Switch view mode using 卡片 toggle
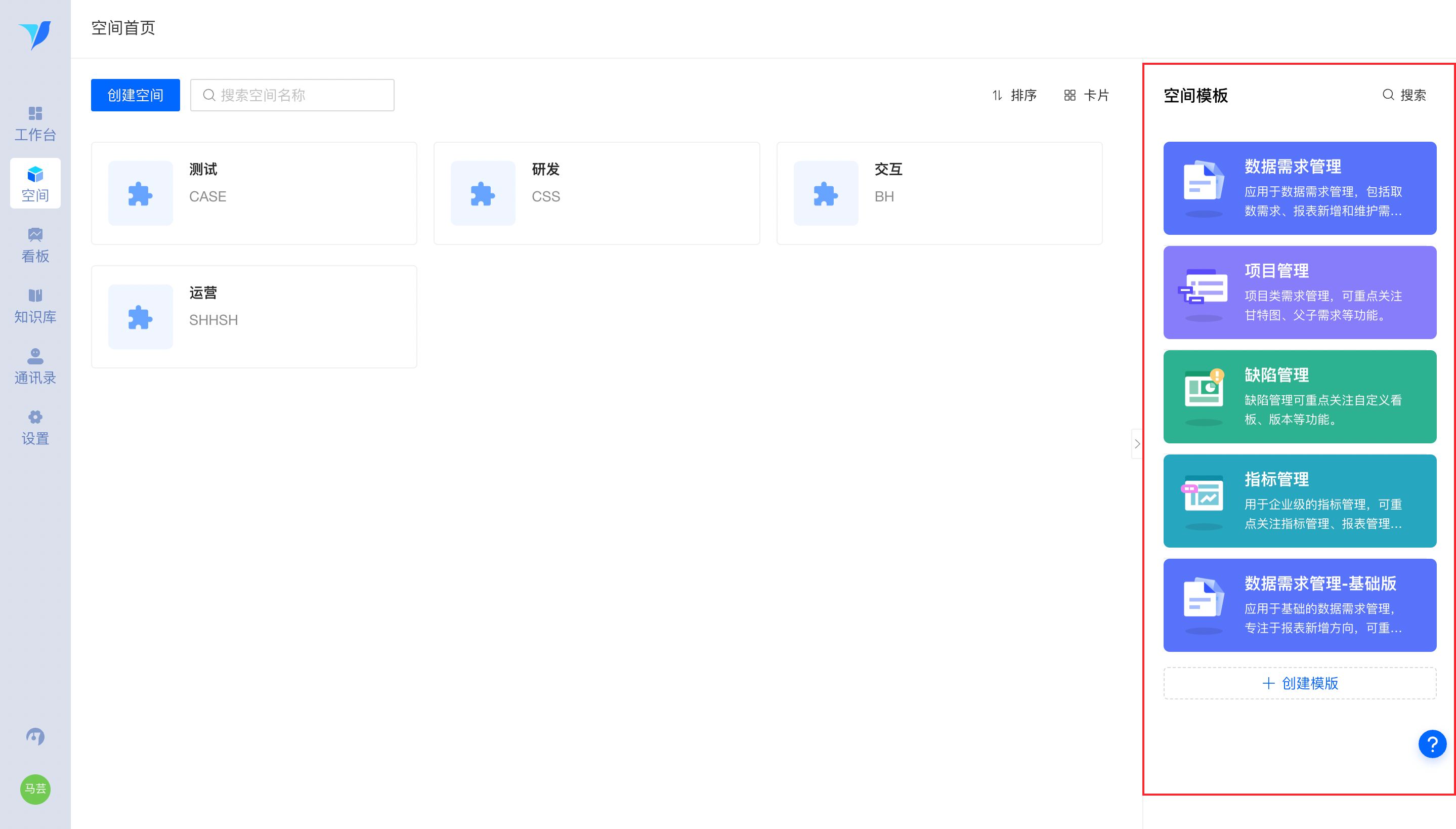The width and height of the screenshot is (1456, 829). coord(1086,95)
